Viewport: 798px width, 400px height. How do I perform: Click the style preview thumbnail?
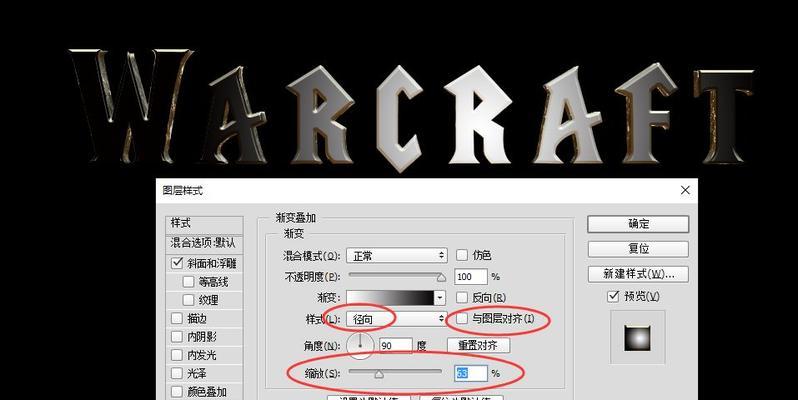point(637,337)
